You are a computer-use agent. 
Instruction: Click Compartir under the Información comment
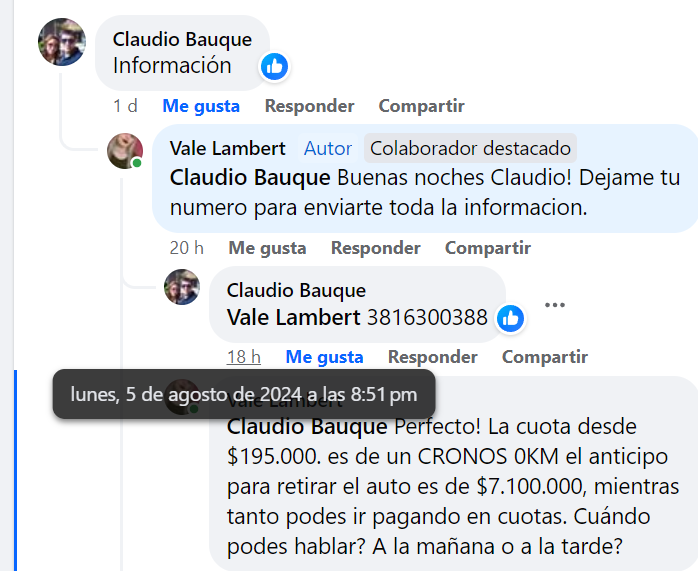[x=422, y=106]
